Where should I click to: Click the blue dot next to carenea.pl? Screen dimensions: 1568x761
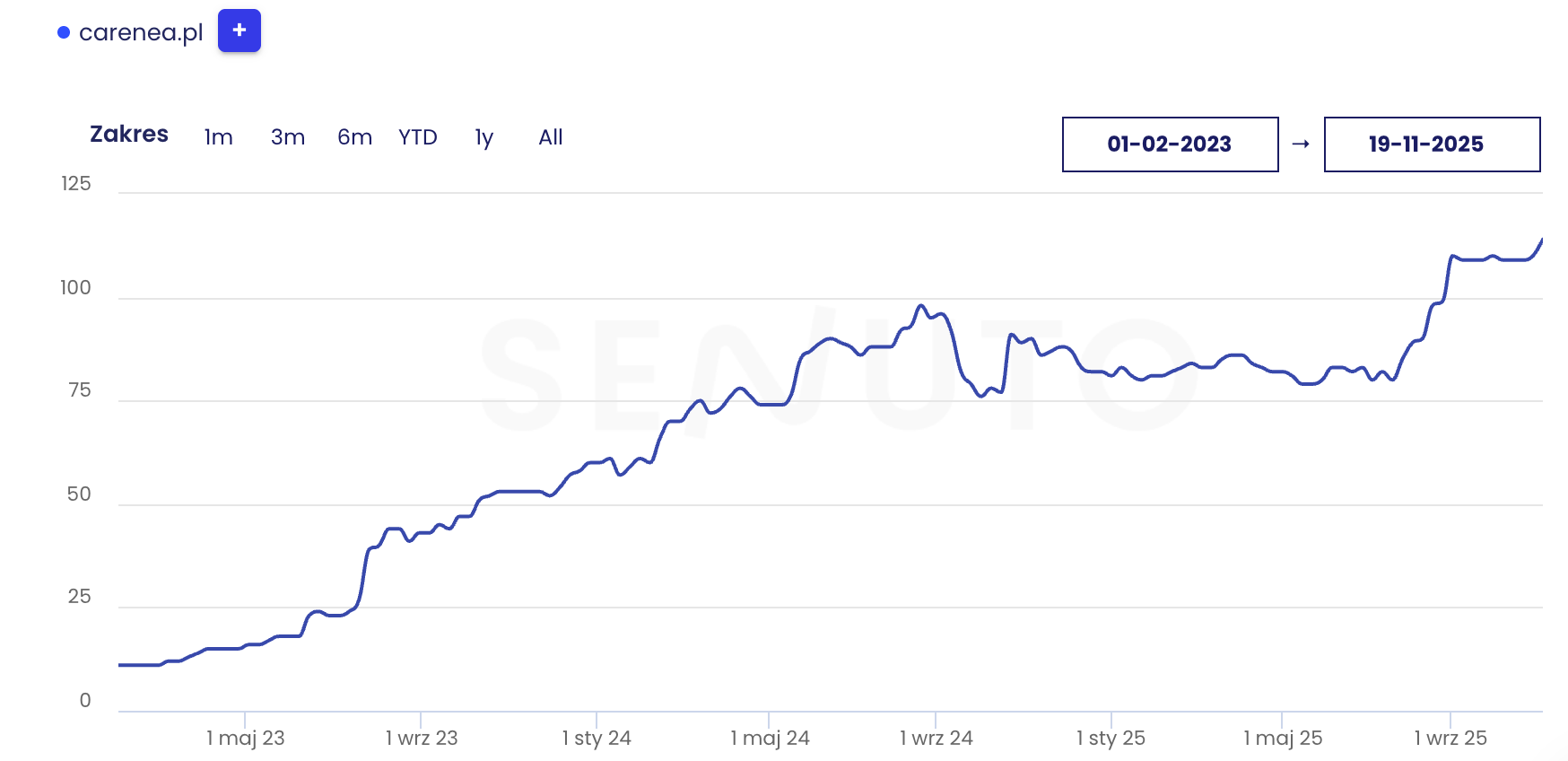click(x=64, y=32)
